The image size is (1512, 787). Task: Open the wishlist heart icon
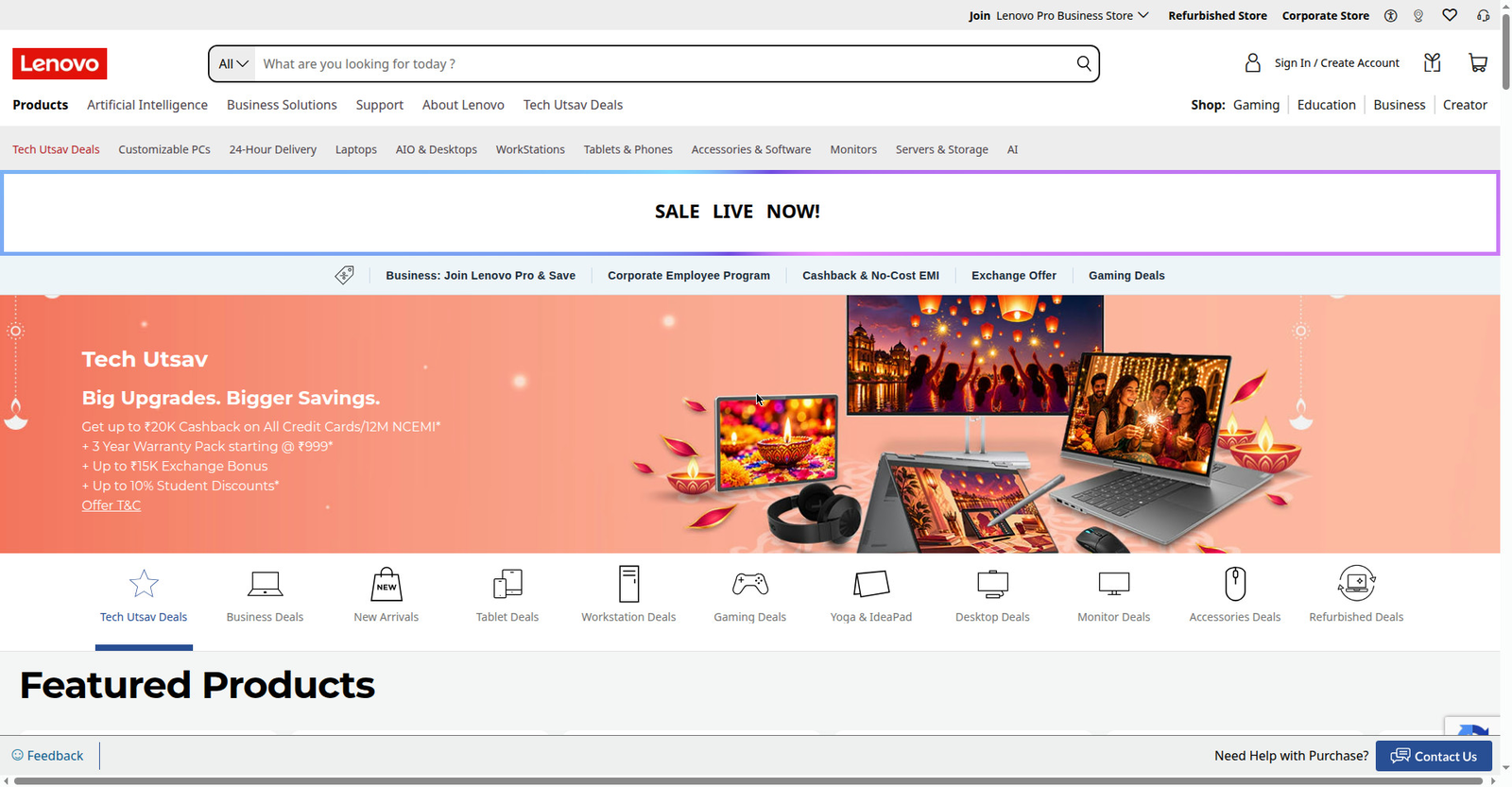pos(1450,15)
